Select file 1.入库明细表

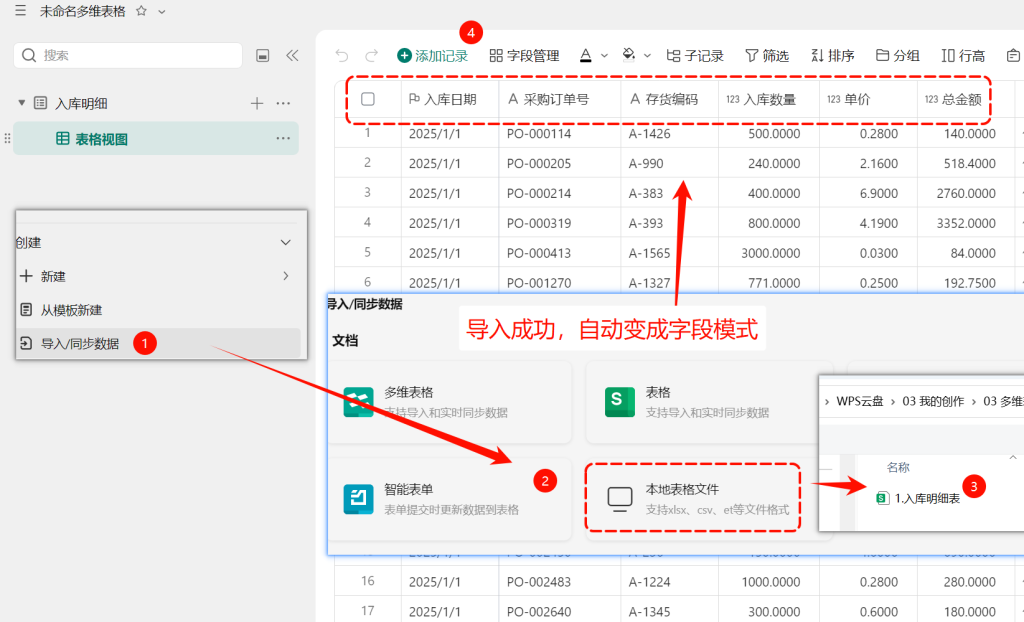(x=919, y=499)
